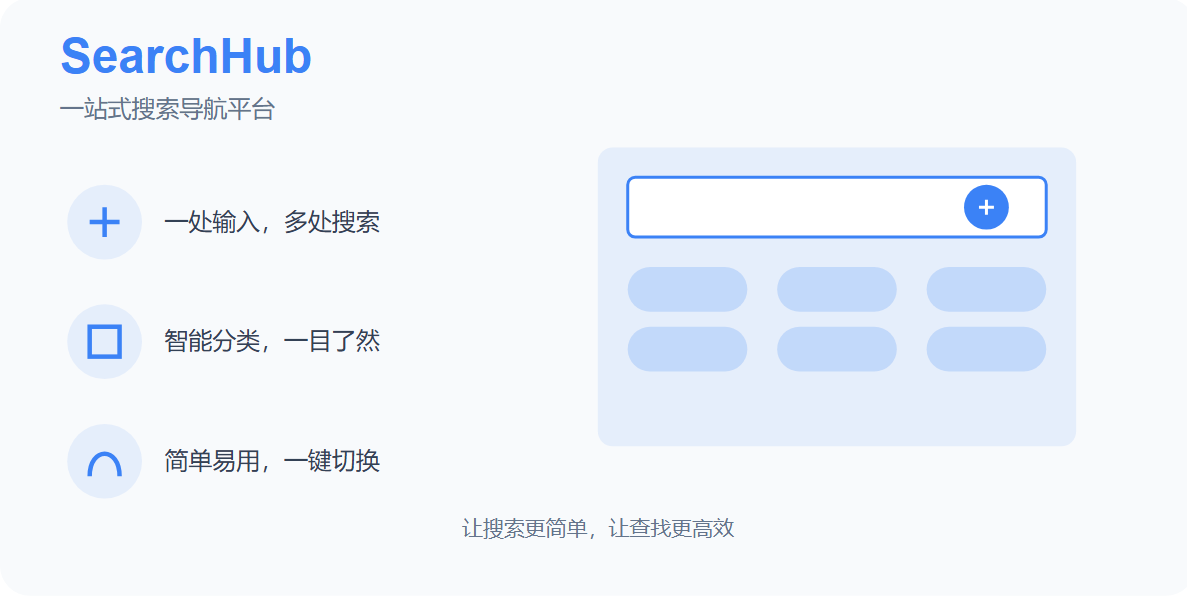Click the subtitle 一站式搜索导航平台
1187x597 pixels.
pos(167,110)
